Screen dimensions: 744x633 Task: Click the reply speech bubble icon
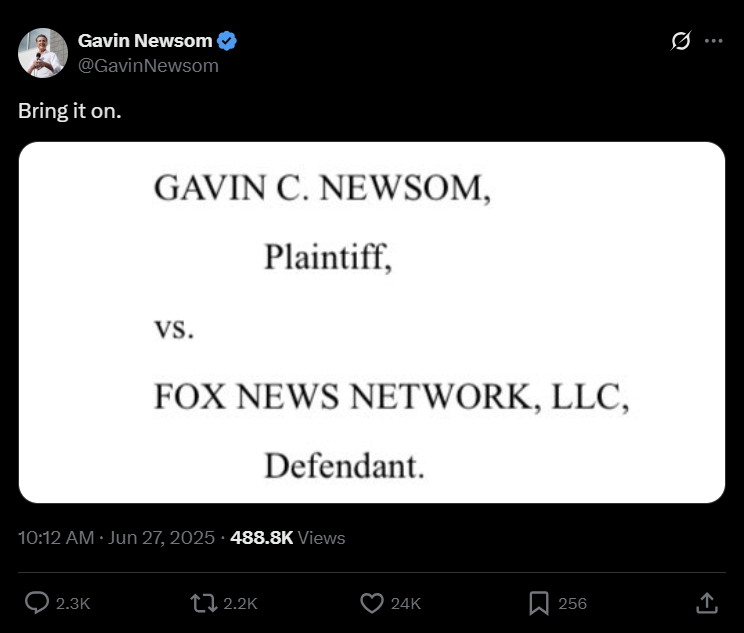[37, 603]
